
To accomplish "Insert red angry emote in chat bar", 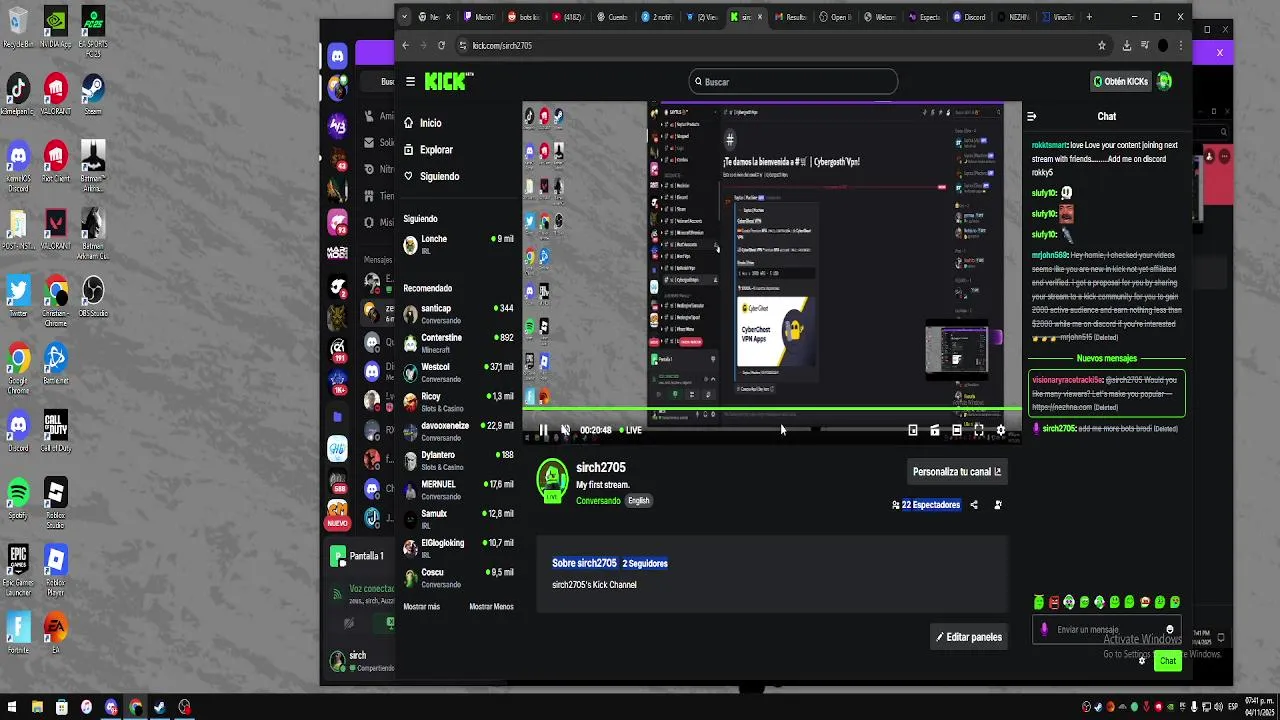I will (1054, 602).
